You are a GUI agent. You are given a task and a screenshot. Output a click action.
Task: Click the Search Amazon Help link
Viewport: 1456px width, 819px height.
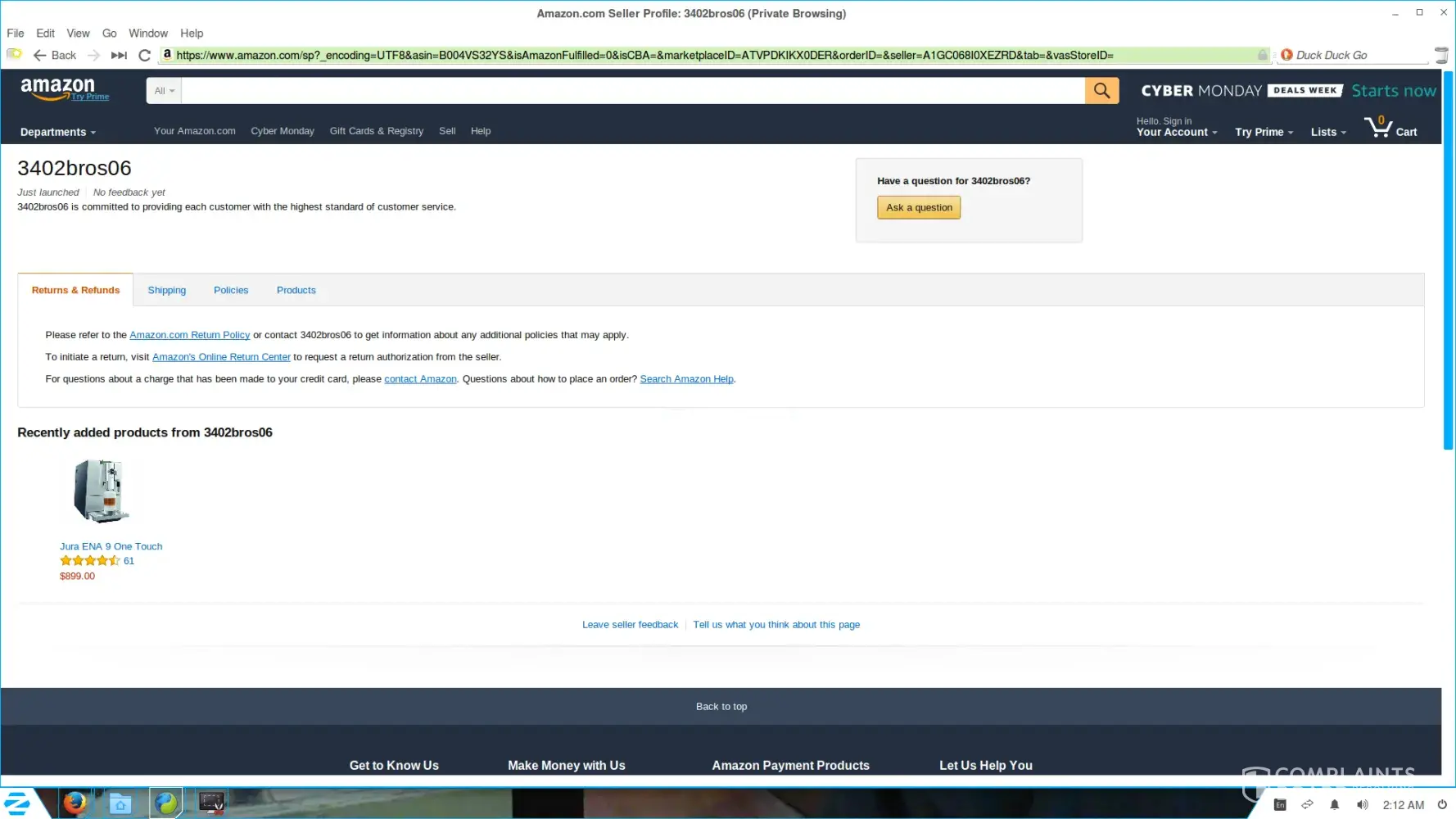click(x=686, y=379)
